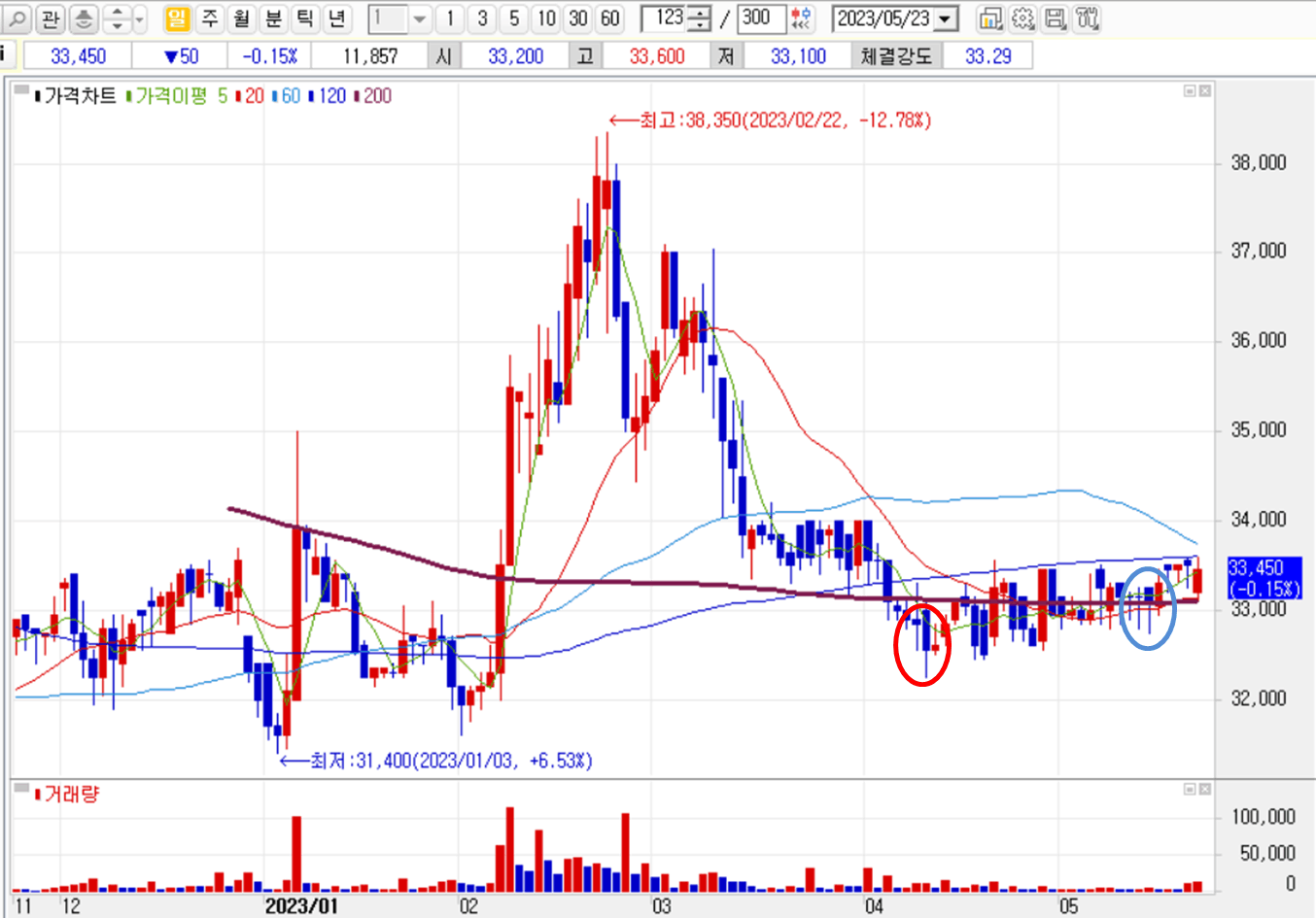The width and height of the screenshot is (1316, 918).
Task: Click the -0.15% change rate cell
Action: (269, 56)
